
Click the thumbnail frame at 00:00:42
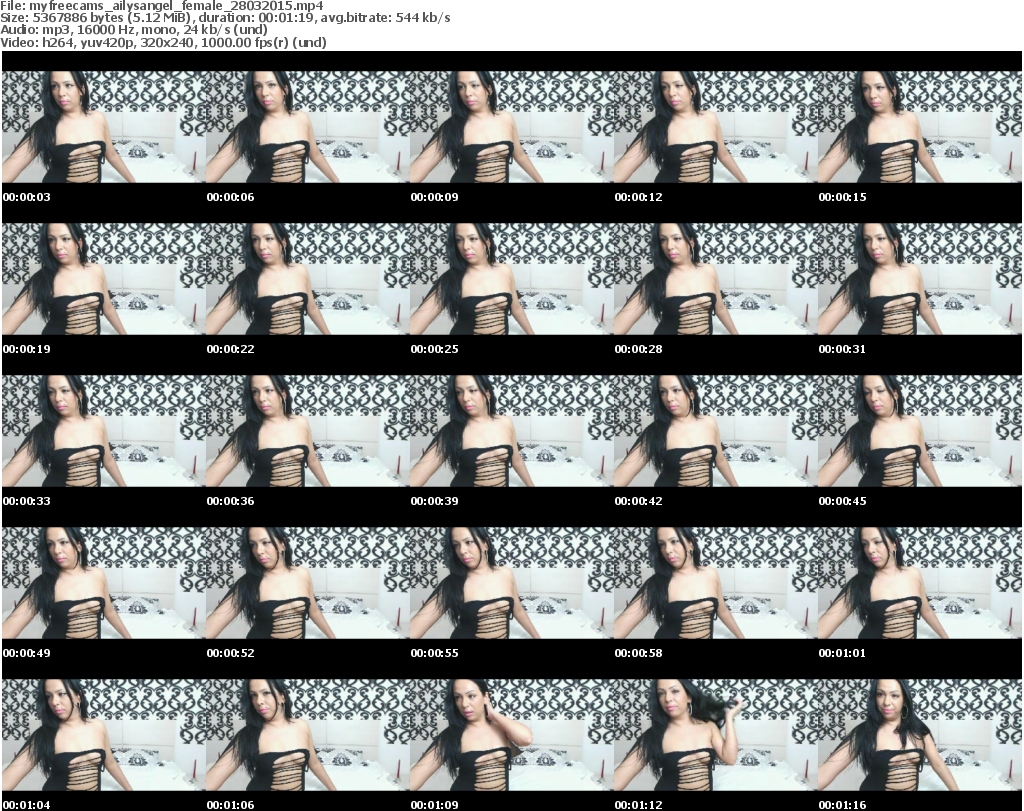coord(716,431)
